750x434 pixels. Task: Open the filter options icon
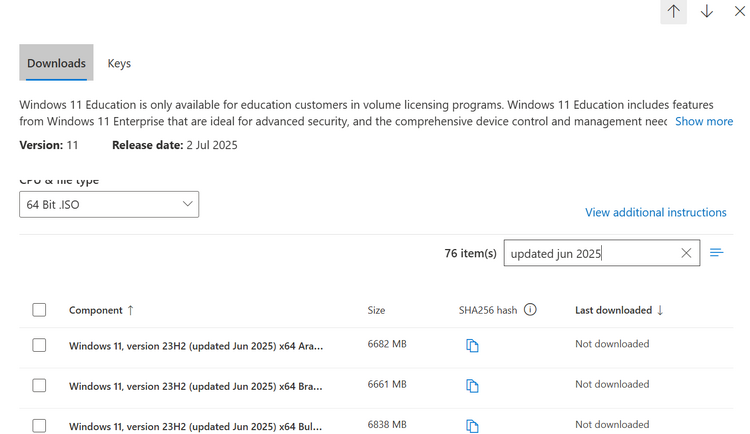tap(716, 253)
